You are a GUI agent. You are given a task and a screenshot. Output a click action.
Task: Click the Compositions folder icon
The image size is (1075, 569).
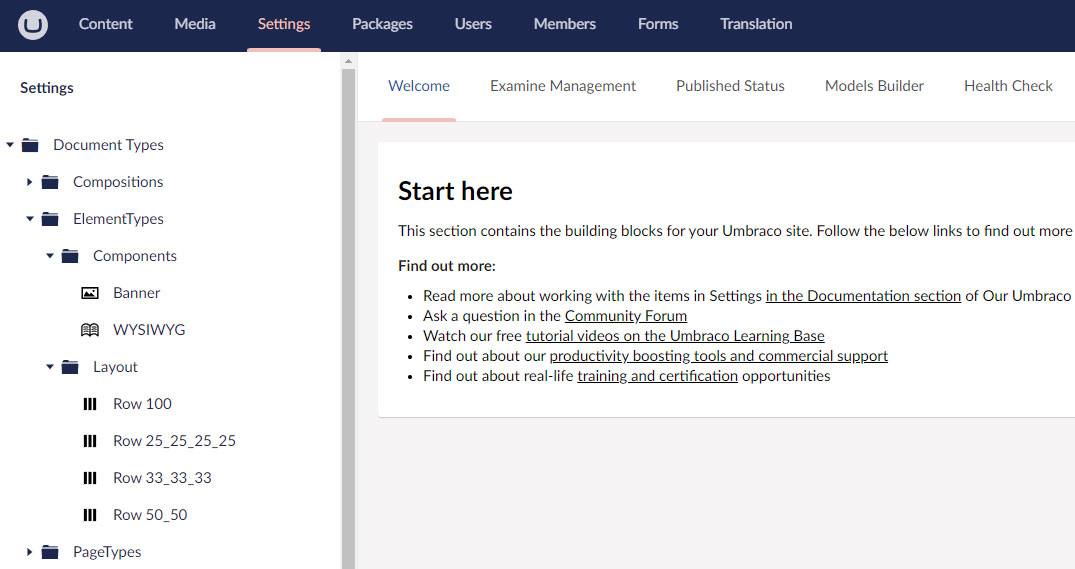point(50,182)
